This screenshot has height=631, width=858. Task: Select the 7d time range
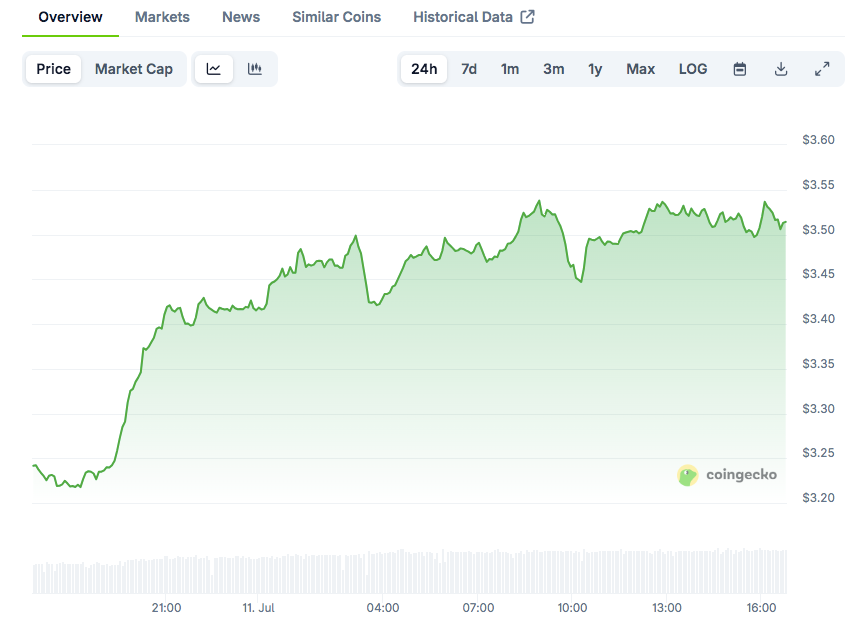pyautogui.click(x=469, y=69)
